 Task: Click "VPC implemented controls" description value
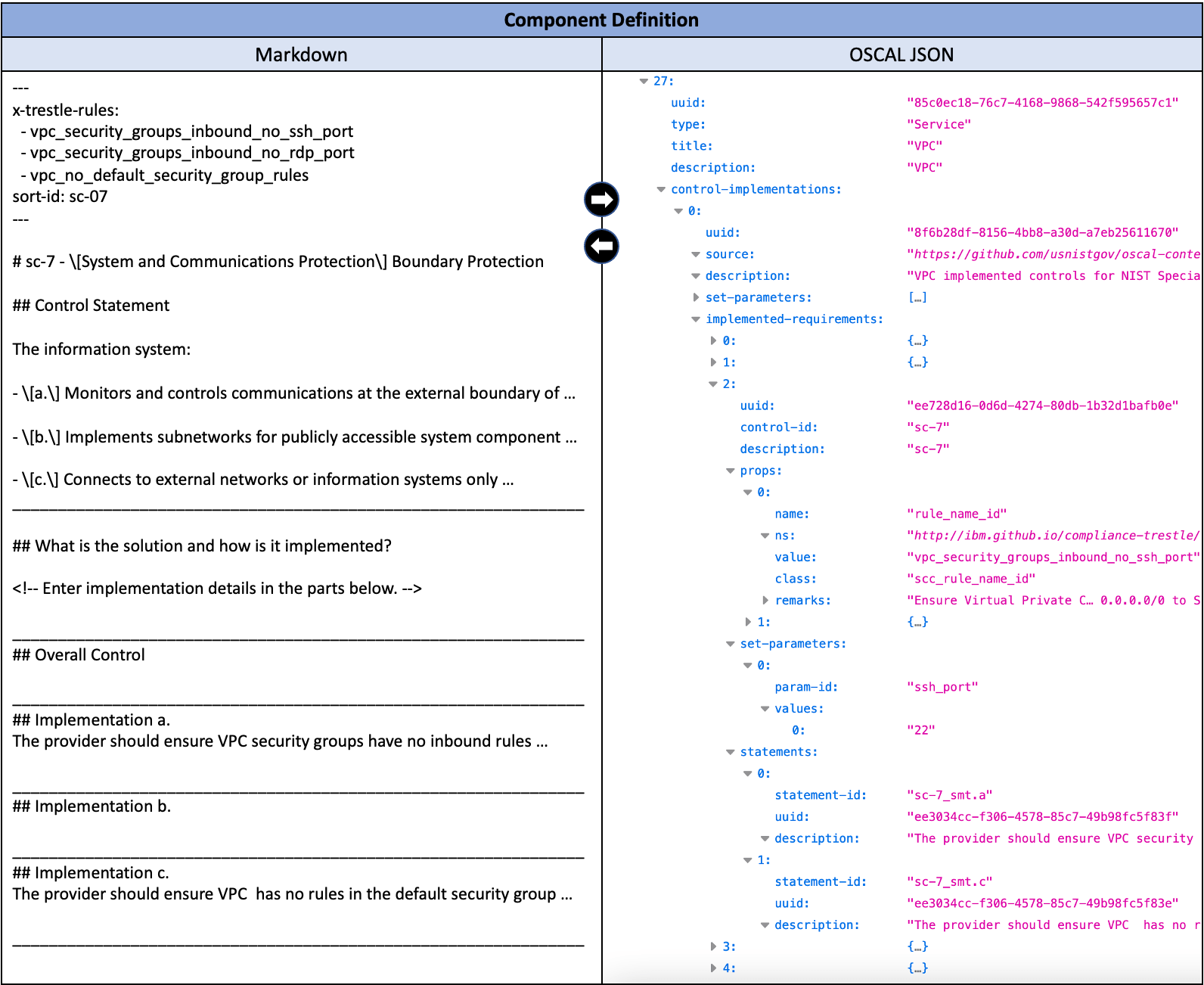click(1053, 276)
